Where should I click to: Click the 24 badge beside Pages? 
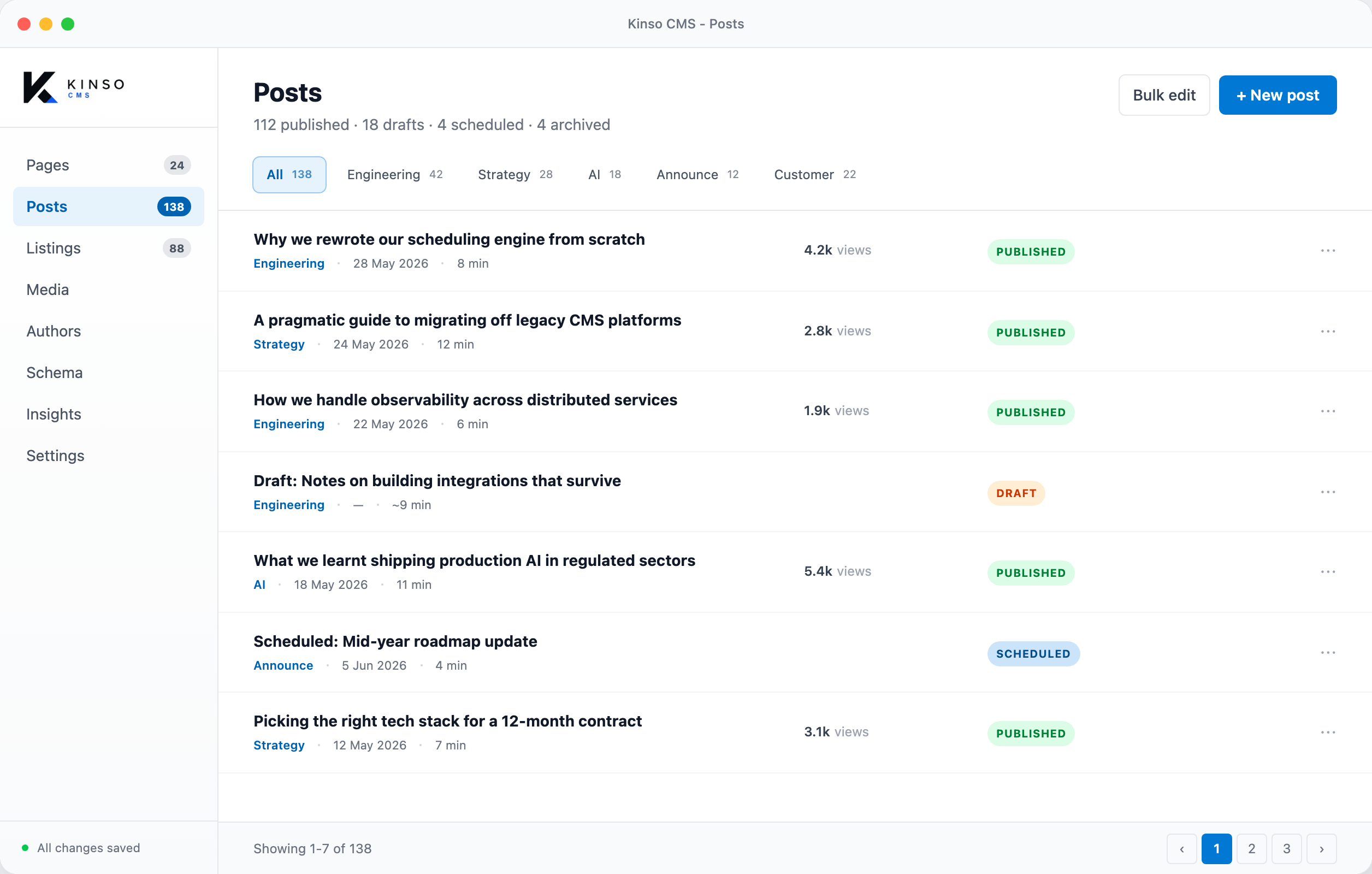(x=176, y=165)
